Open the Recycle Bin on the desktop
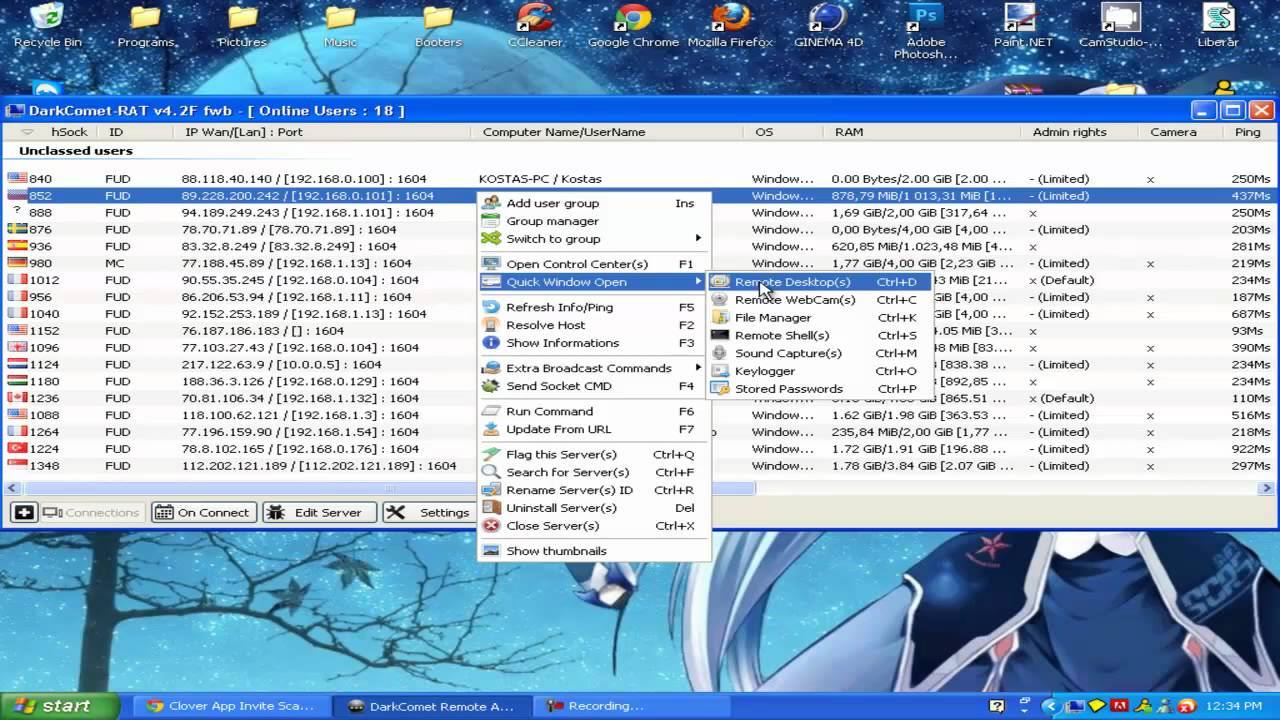 coord(47,27)
